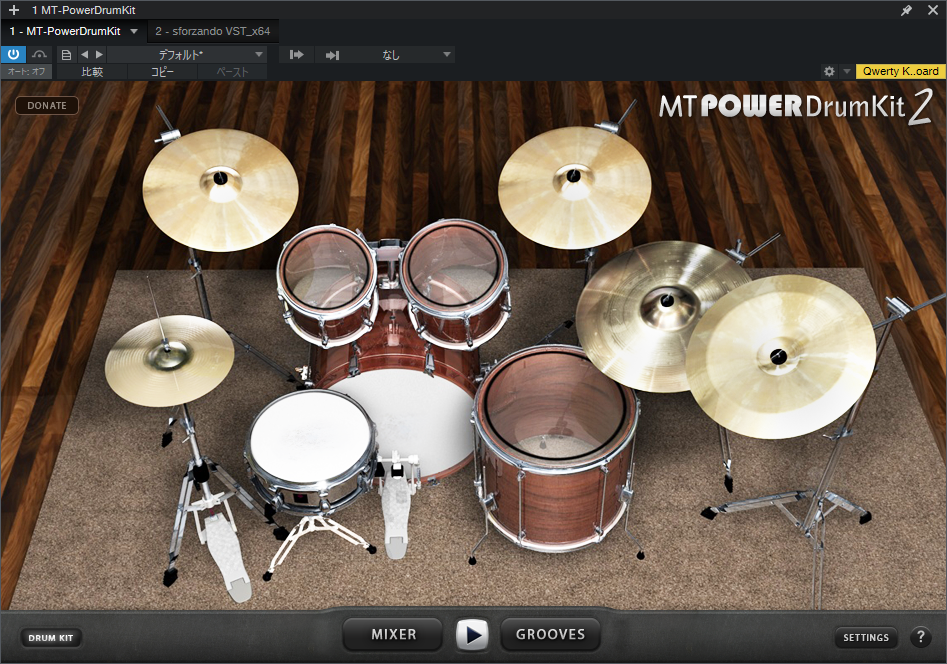Hit the left crash cymbal
The height and width of the screenshot is (664, 947).
click(220, 190)
